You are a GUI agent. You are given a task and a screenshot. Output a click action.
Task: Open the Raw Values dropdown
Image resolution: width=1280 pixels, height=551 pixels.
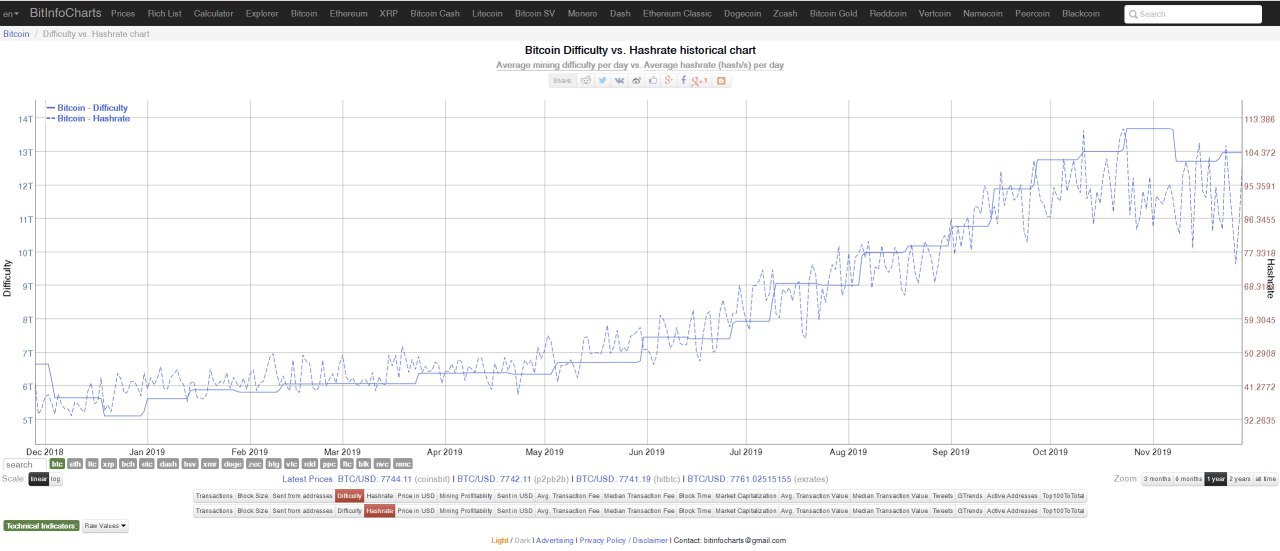pos(105,525)
